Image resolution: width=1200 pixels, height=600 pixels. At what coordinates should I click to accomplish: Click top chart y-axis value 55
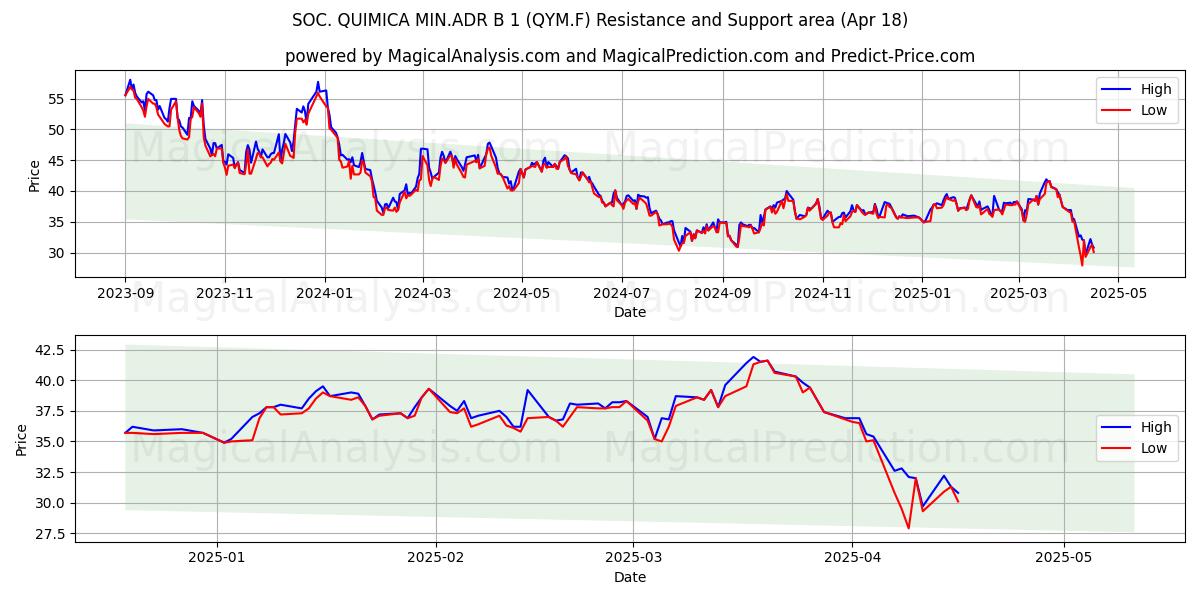click(x=59, y=99)
